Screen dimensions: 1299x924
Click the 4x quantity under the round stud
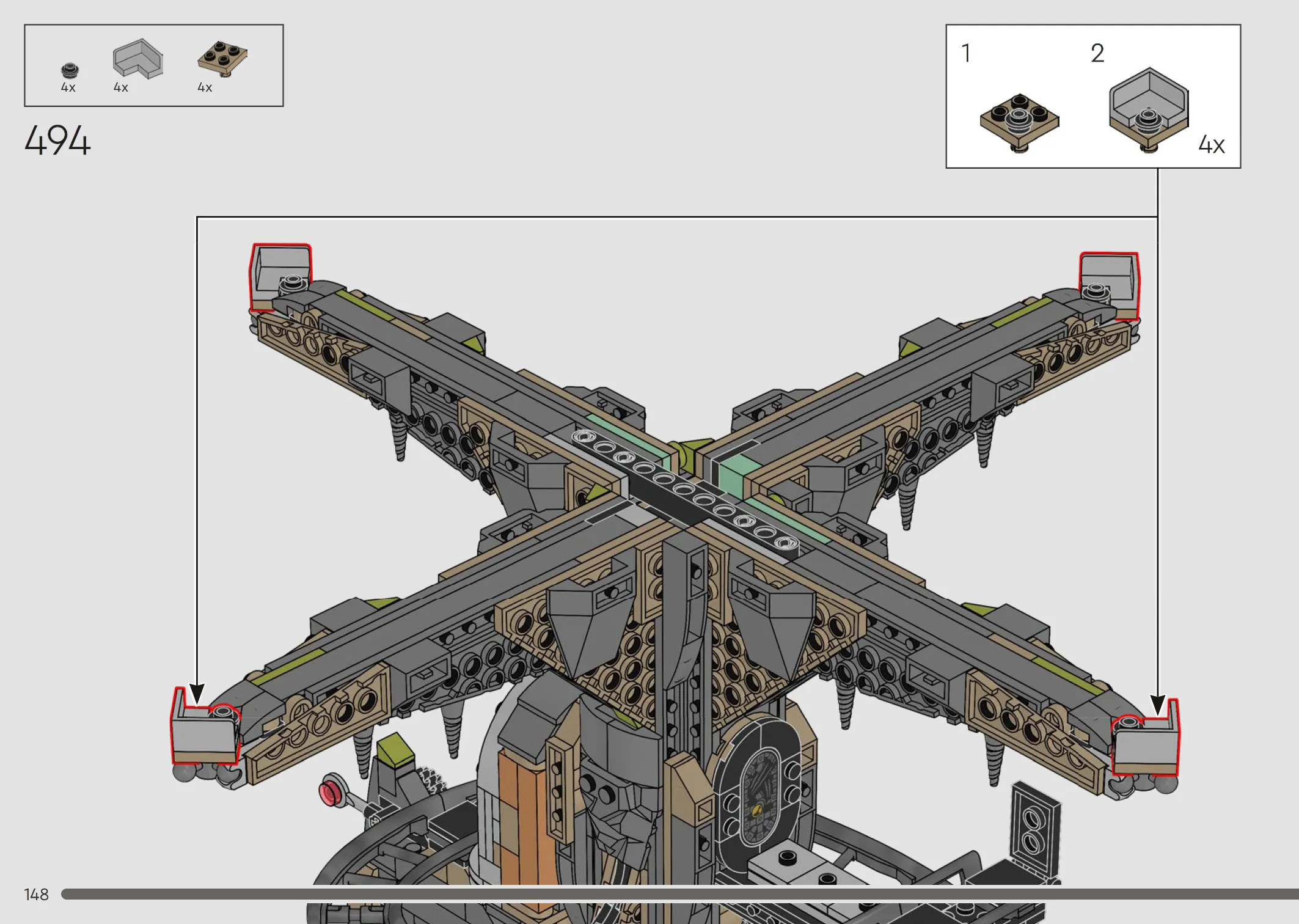[68, 88]
